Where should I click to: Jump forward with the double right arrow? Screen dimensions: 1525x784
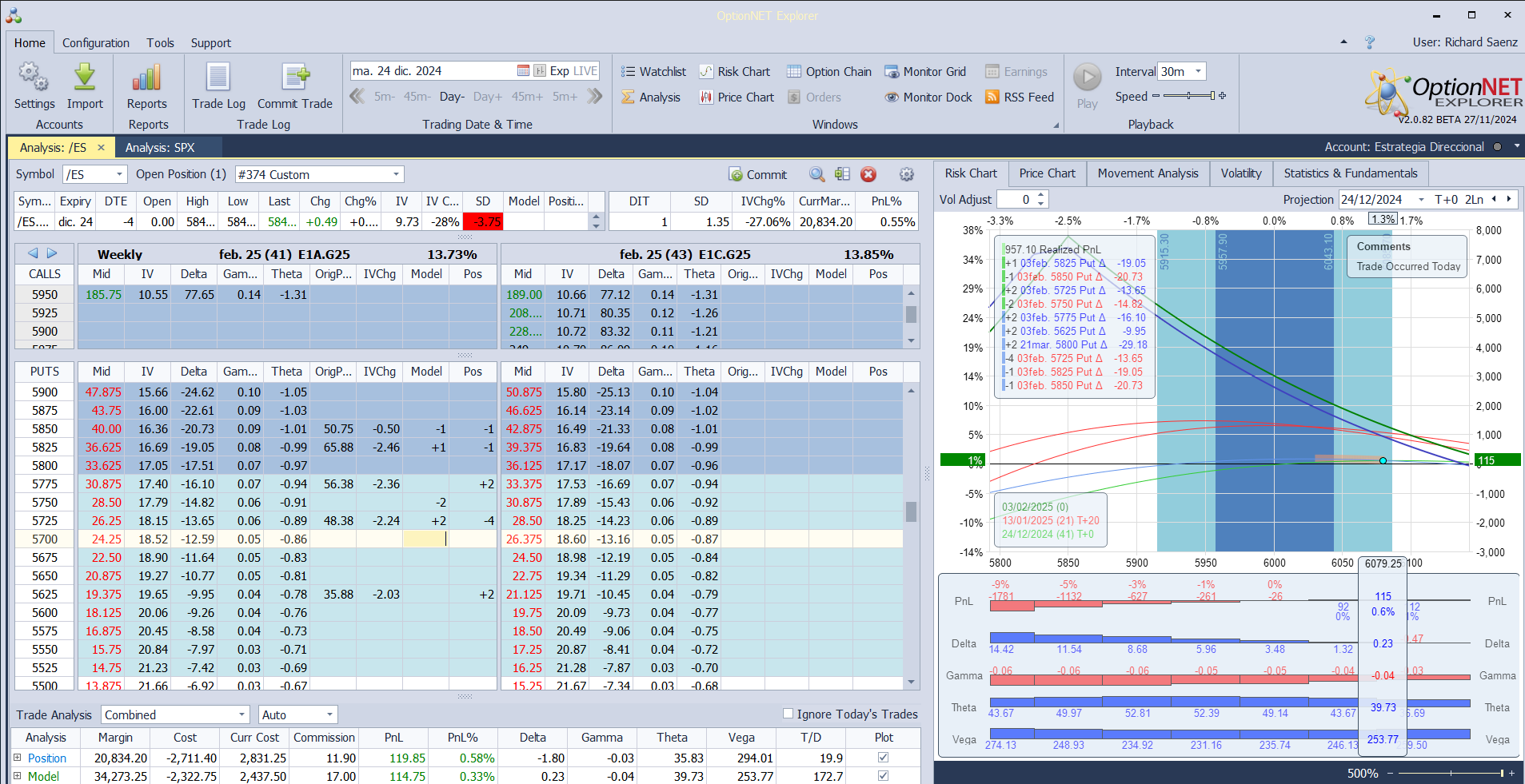[594, 97]
